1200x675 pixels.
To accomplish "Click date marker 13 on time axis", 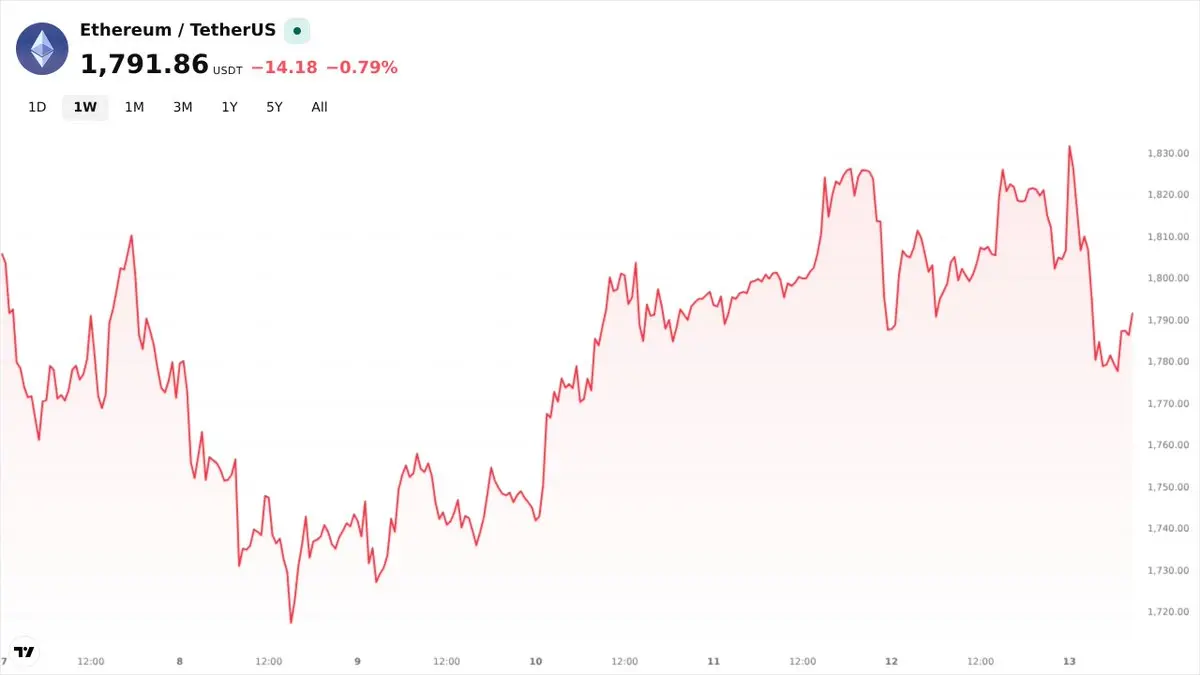I will click(1069, 661).
